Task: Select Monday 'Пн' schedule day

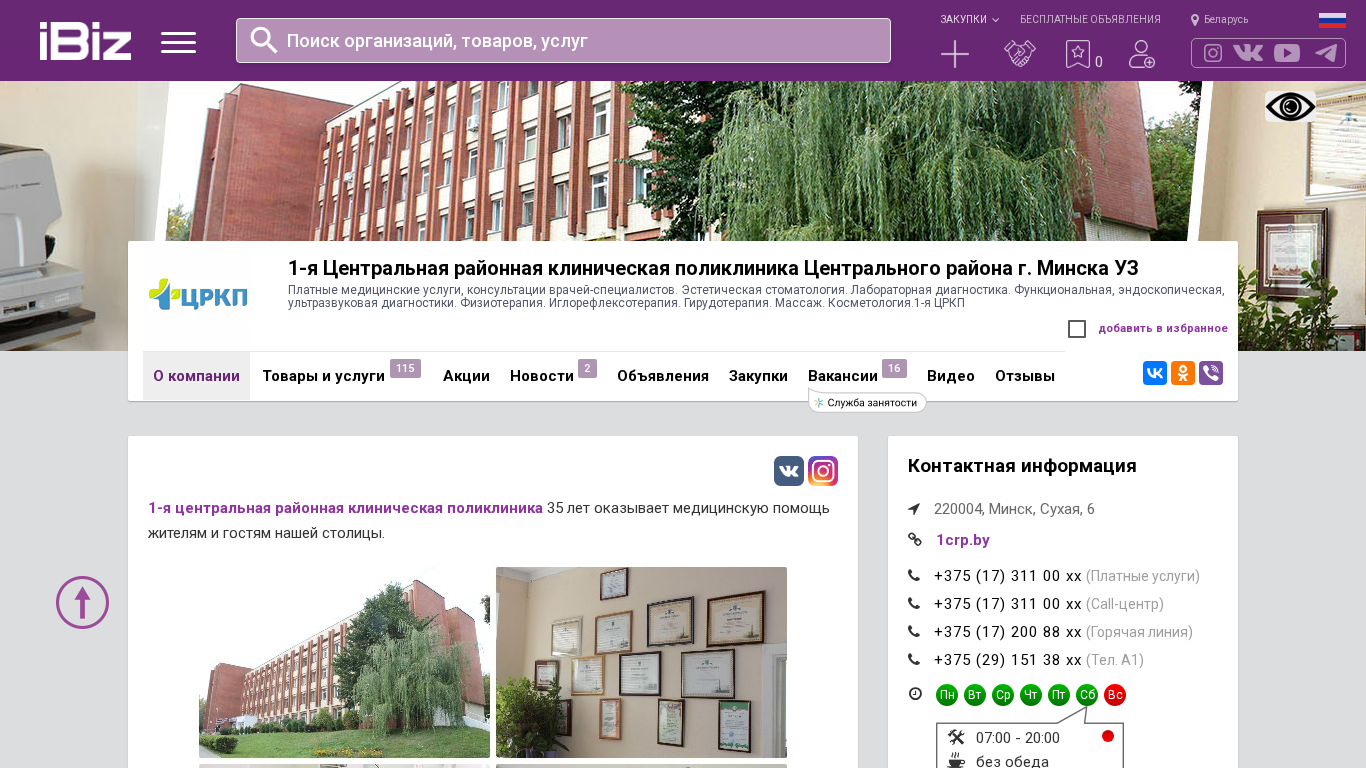Action: tap(947, 695)
